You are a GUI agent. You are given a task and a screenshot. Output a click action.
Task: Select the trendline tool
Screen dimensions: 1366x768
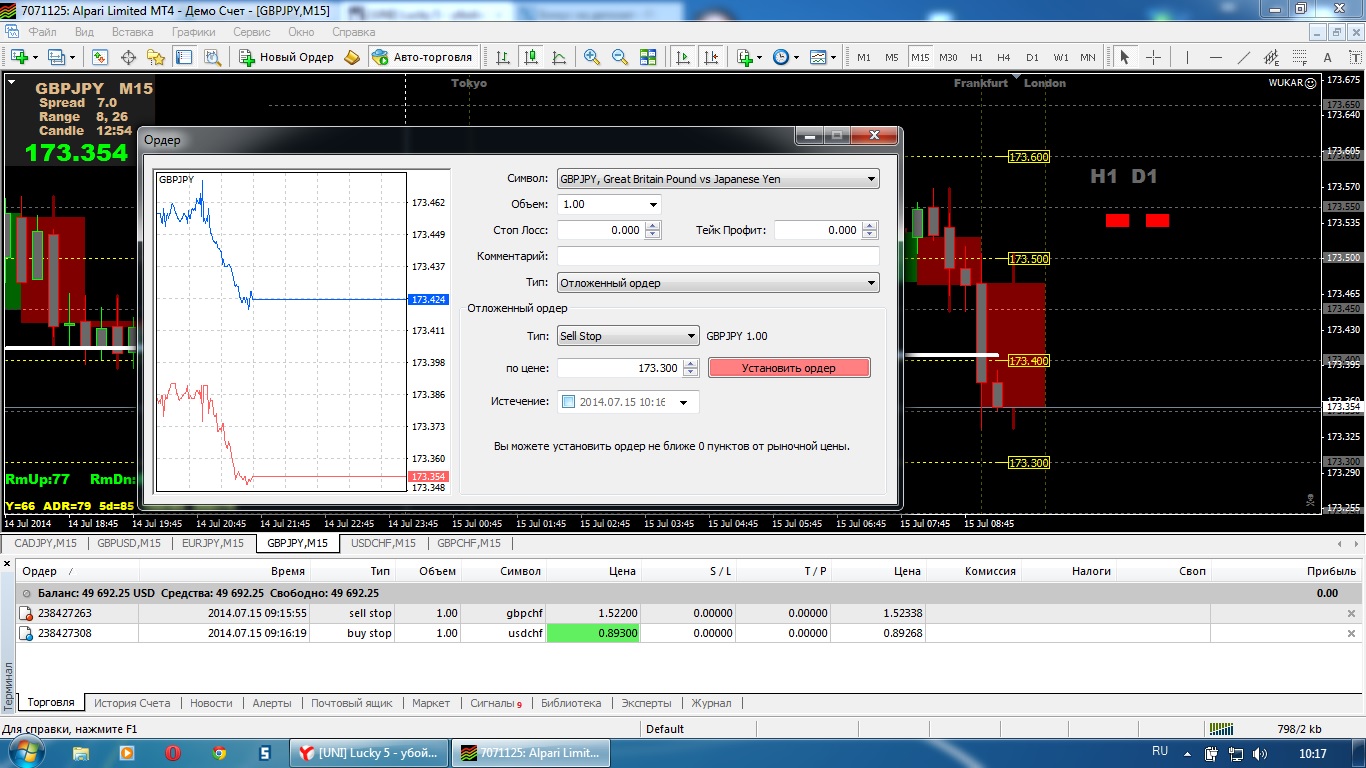(1244, 57)
